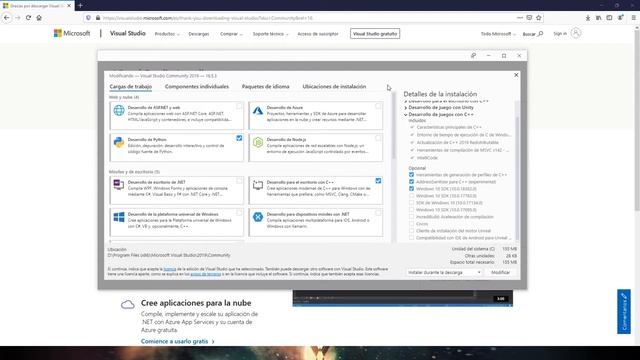The width and height of the screenshot is (640, 360).
Task: Click the dispositivos móviles con .NET Xamarin icon
Action: coord(258,217)
